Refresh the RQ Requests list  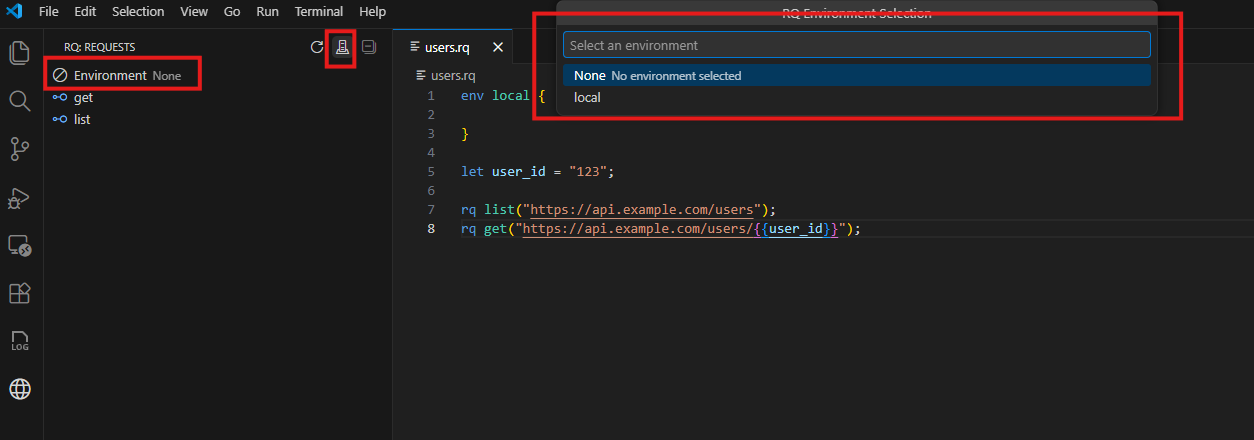pyautogui.click(x=317, y=47)
